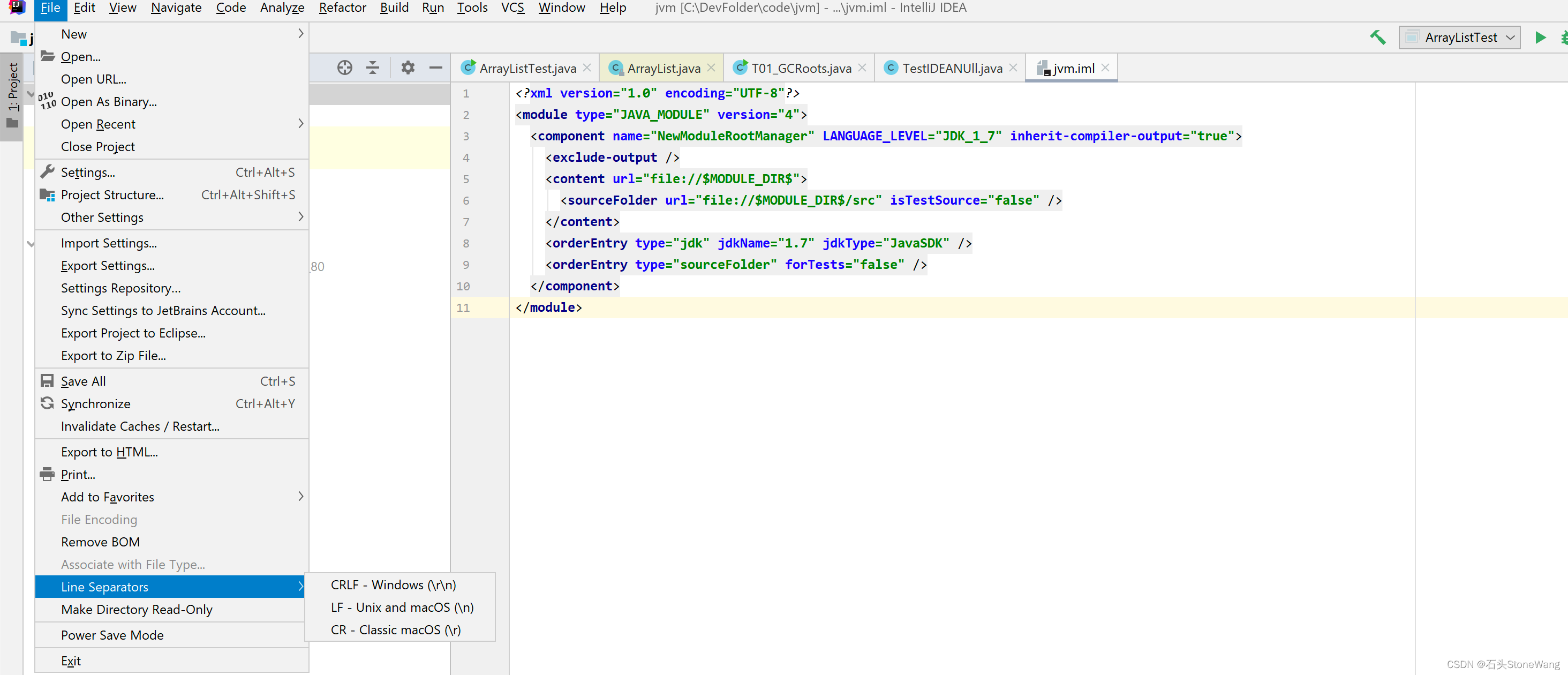Click the locate/scroll-from-source crosshair icon
The image size is (1568, 675).
pos(344,67)
